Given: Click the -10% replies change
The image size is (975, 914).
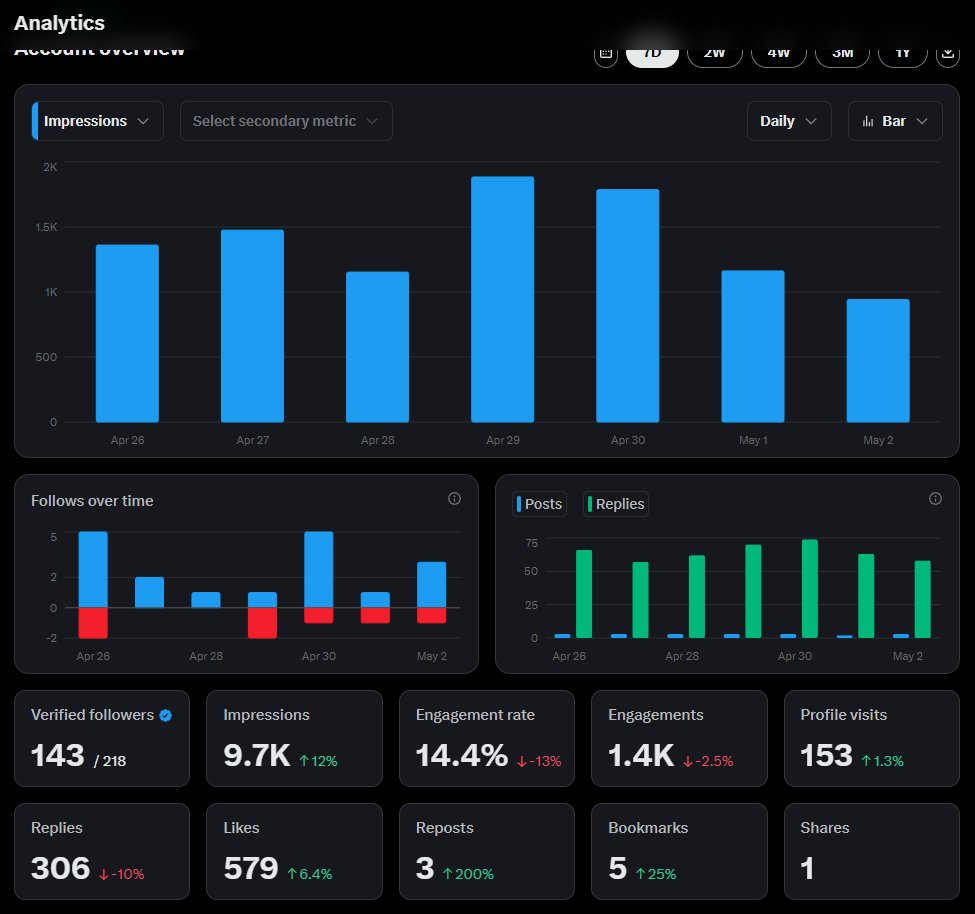Looking at the screenshot, I should pyautogui.click(x=121, y=874).
